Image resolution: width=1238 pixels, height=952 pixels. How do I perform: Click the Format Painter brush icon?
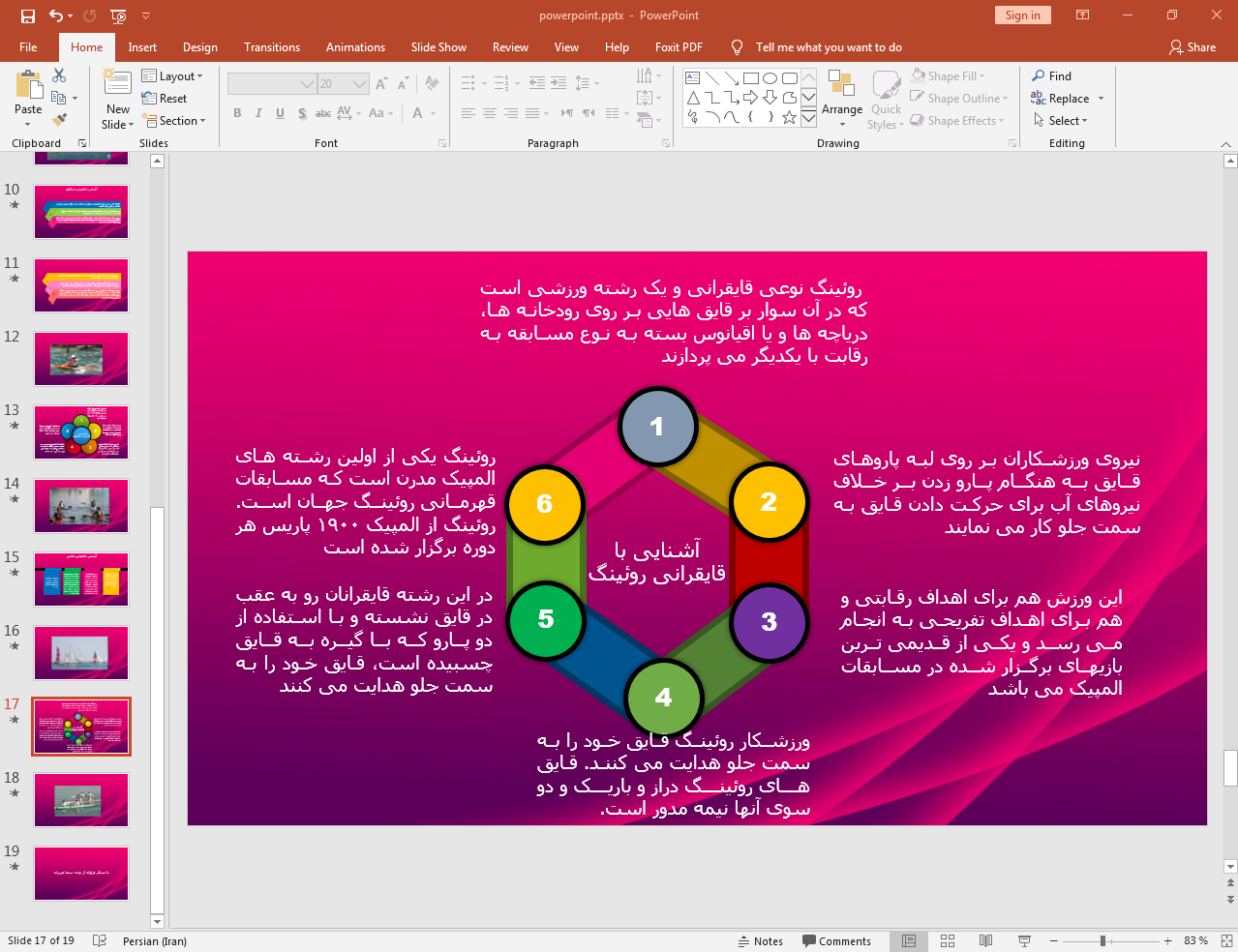(59, 120)
